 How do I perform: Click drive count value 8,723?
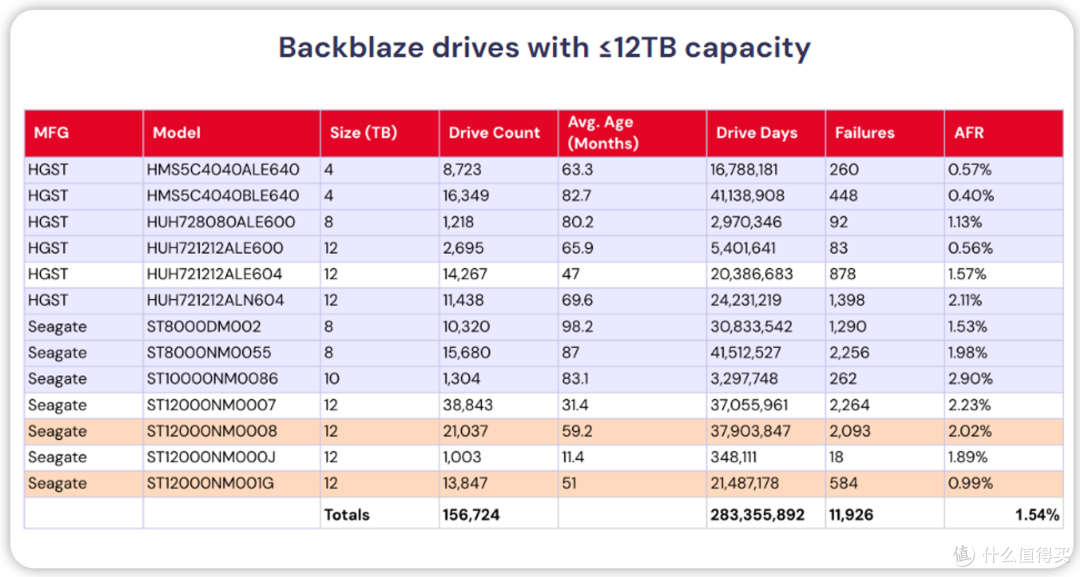coord(461,169)
